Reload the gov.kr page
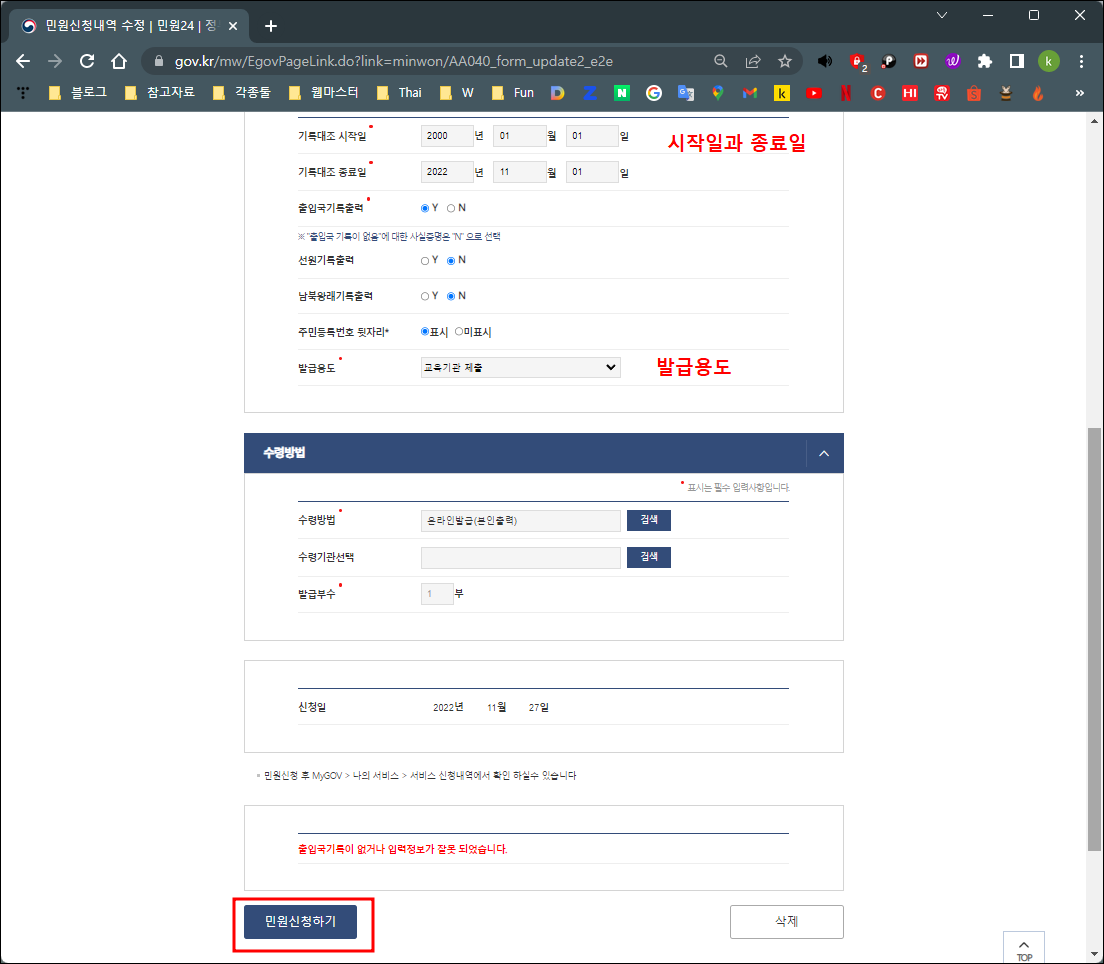 tap(87, 61)
